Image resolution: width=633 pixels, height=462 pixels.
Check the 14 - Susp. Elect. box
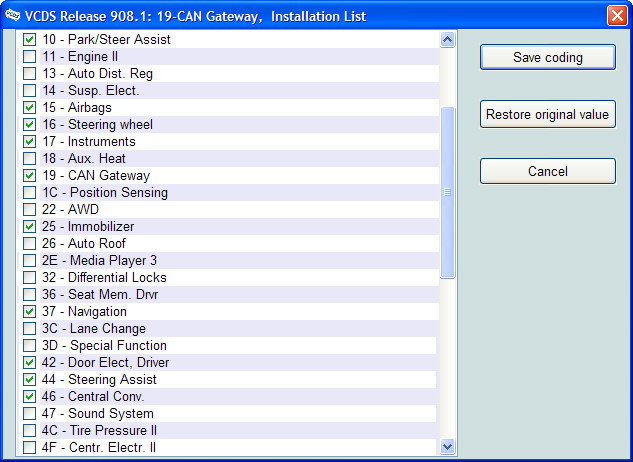pyautogui.click(x=29, y=90)
